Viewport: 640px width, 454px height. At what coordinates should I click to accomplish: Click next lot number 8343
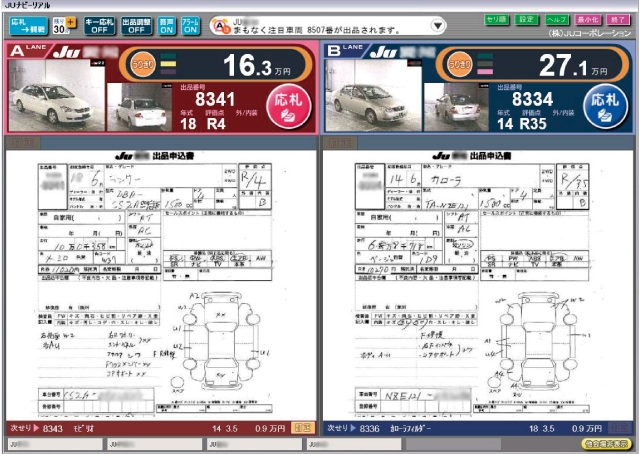[53, 429]
